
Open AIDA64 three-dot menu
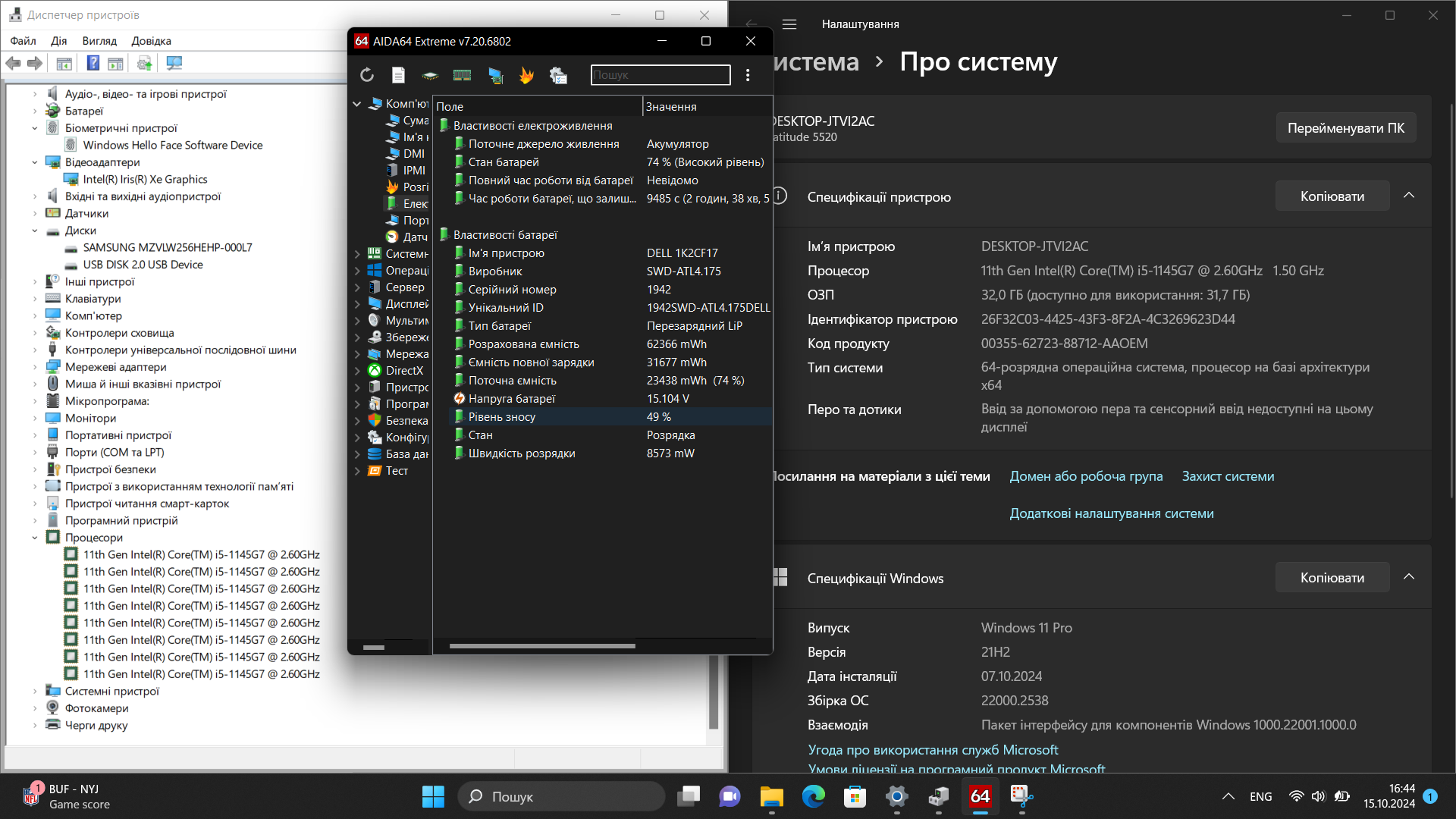pos(748,75)
